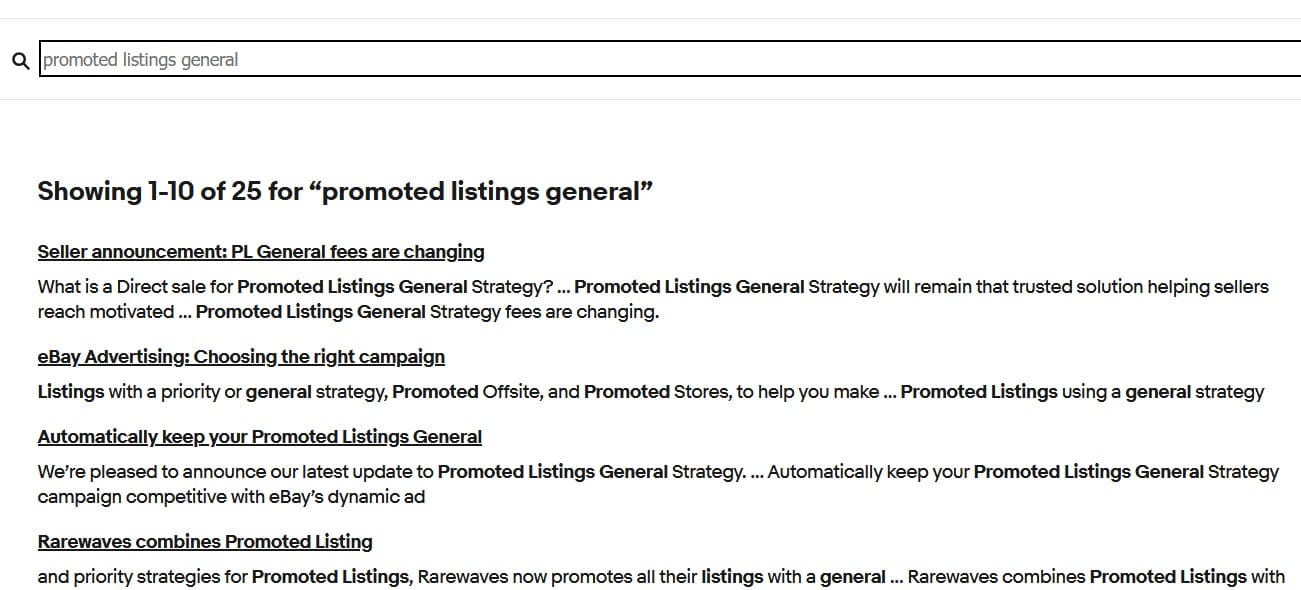Open 'Automatically keep your Promoted Listings General' result

pos(259,437)
